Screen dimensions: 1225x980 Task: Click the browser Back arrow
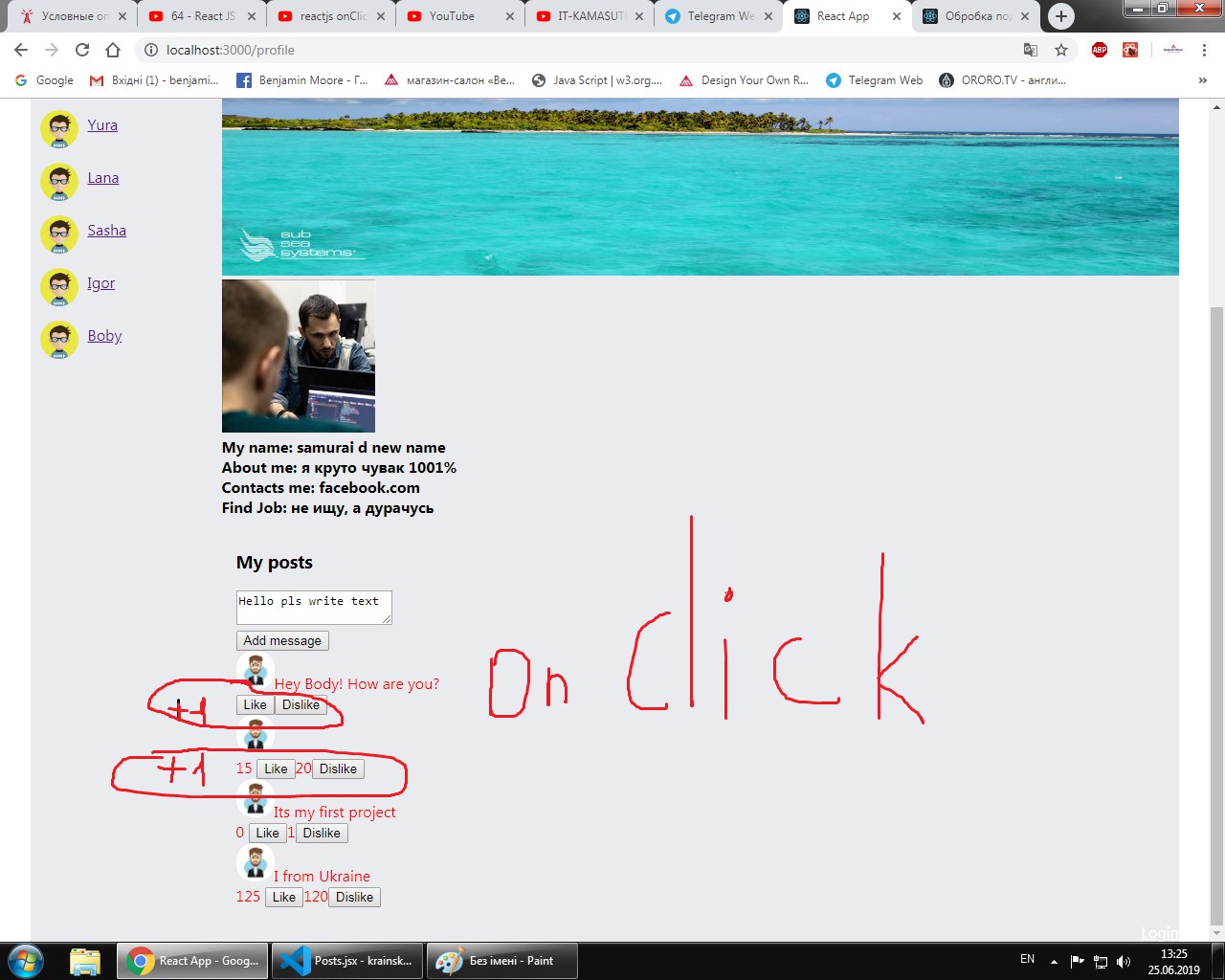point(21,50)
